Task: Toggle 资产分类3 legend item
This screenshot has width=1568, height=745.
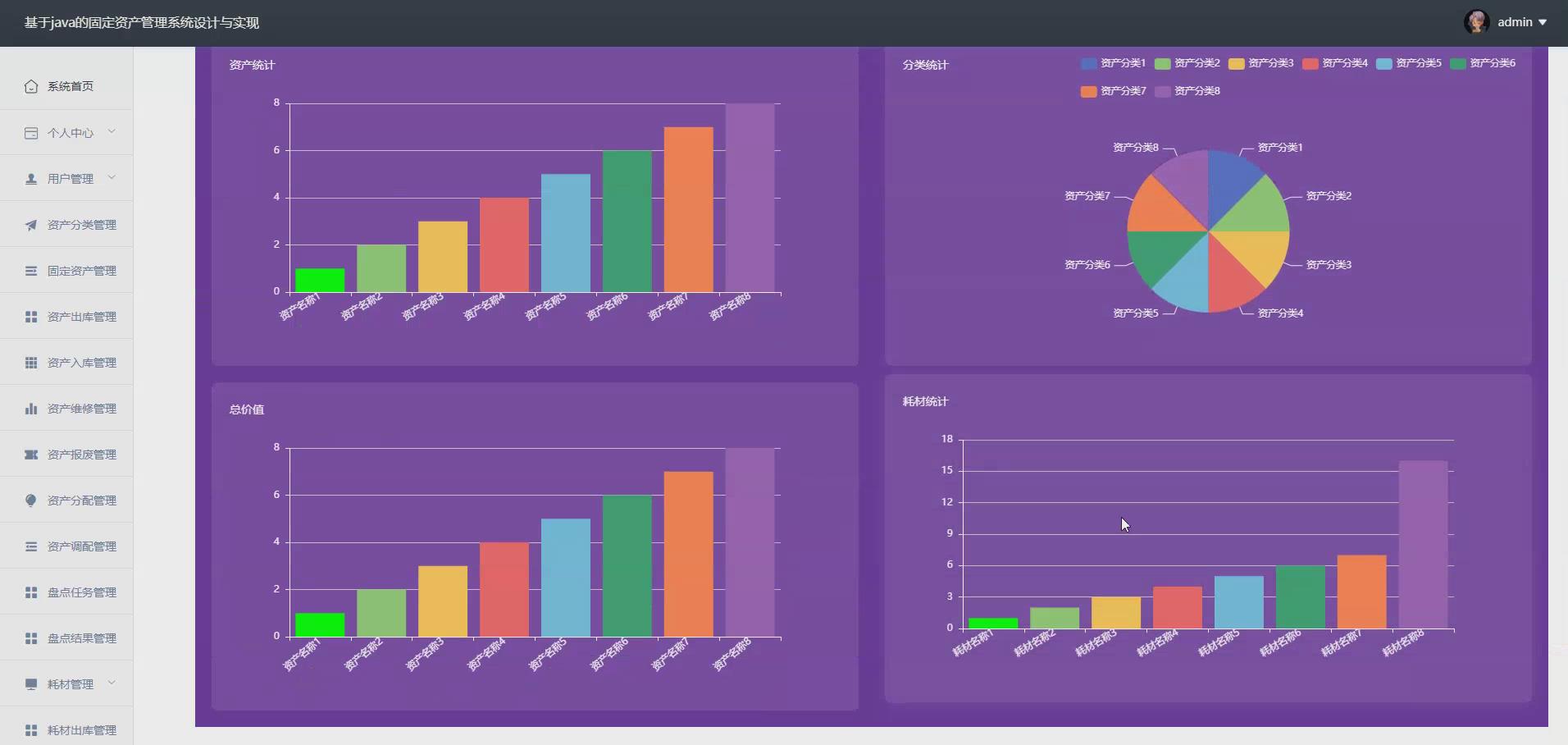Action: point(1260,63)
